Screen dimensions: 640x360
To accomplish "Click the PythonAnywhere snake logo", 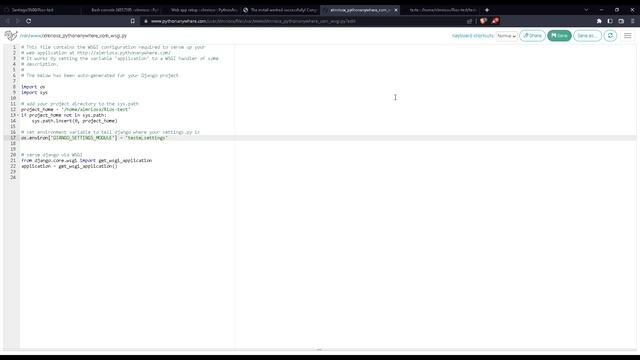I will coord(11,36).
